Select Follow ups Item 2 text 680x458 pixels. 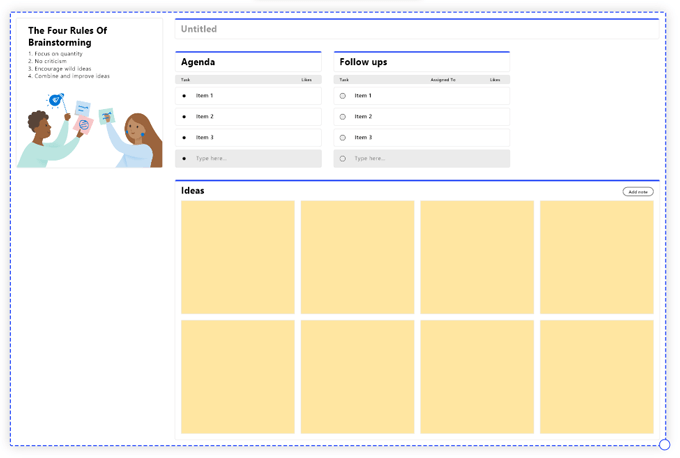(x=363, y=116)
